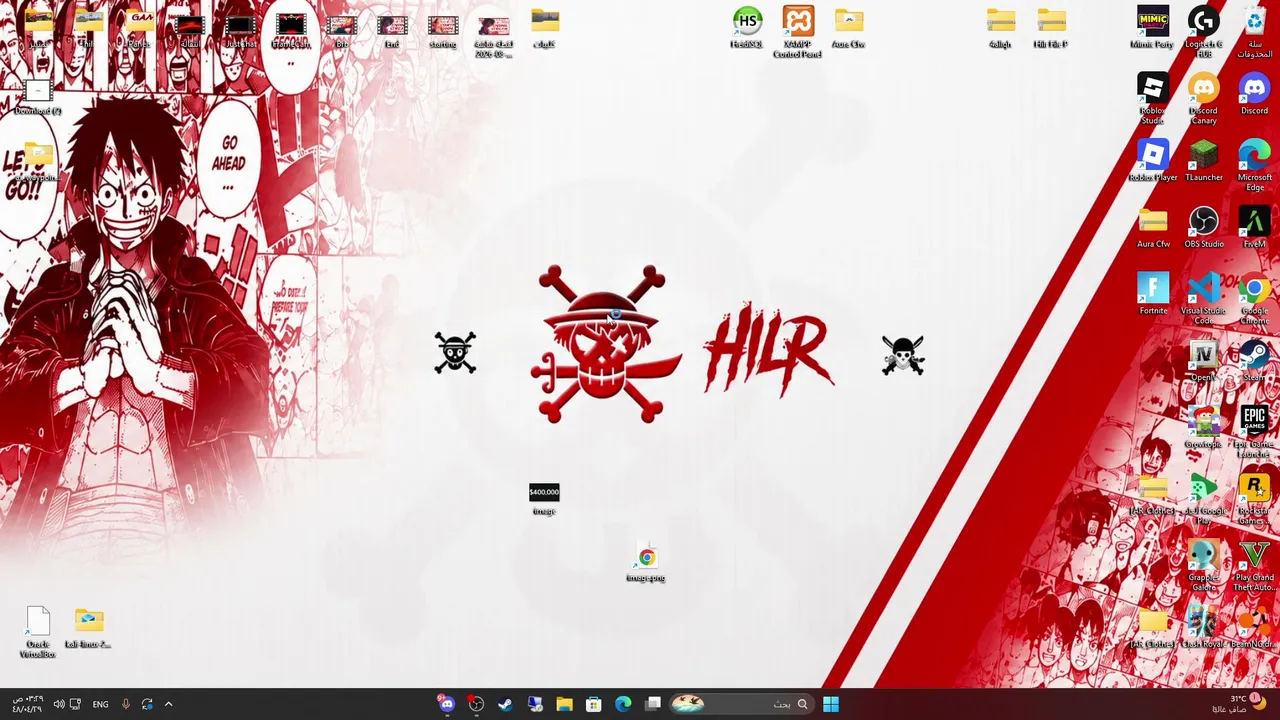Select the $400.000 image file thumbnail
Image resolution: width=1280 pixels, height=720 pixels.
(x=544, y=498)
